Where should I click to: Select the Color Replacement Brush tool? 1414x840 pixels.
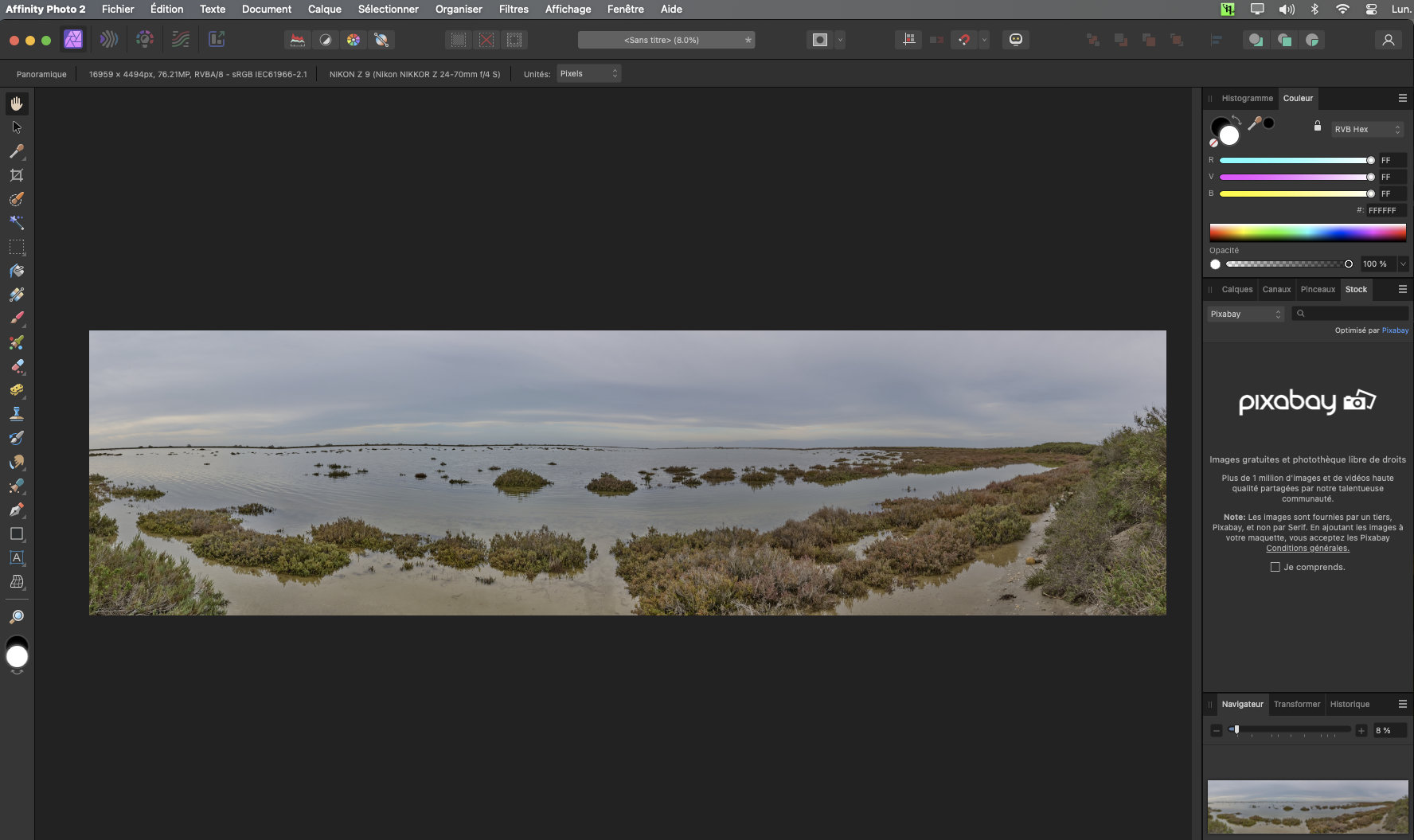pyautogui.click(x=17, y=342)
